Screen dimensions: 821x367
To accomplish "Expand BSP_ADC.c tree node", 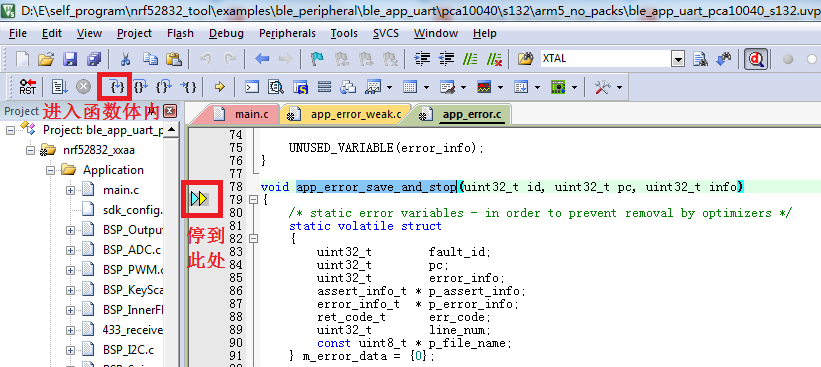I will pyautogui.click(x=70, y=250).
